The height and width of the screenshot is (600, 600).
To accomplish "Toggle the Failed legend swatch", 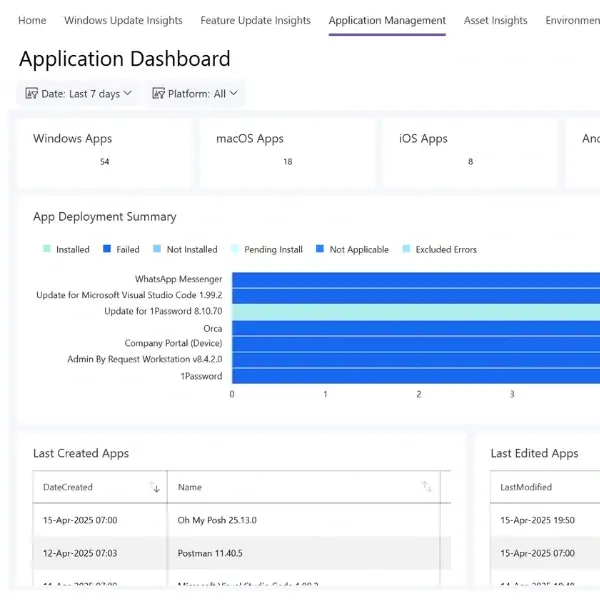I will click(107, 249).
